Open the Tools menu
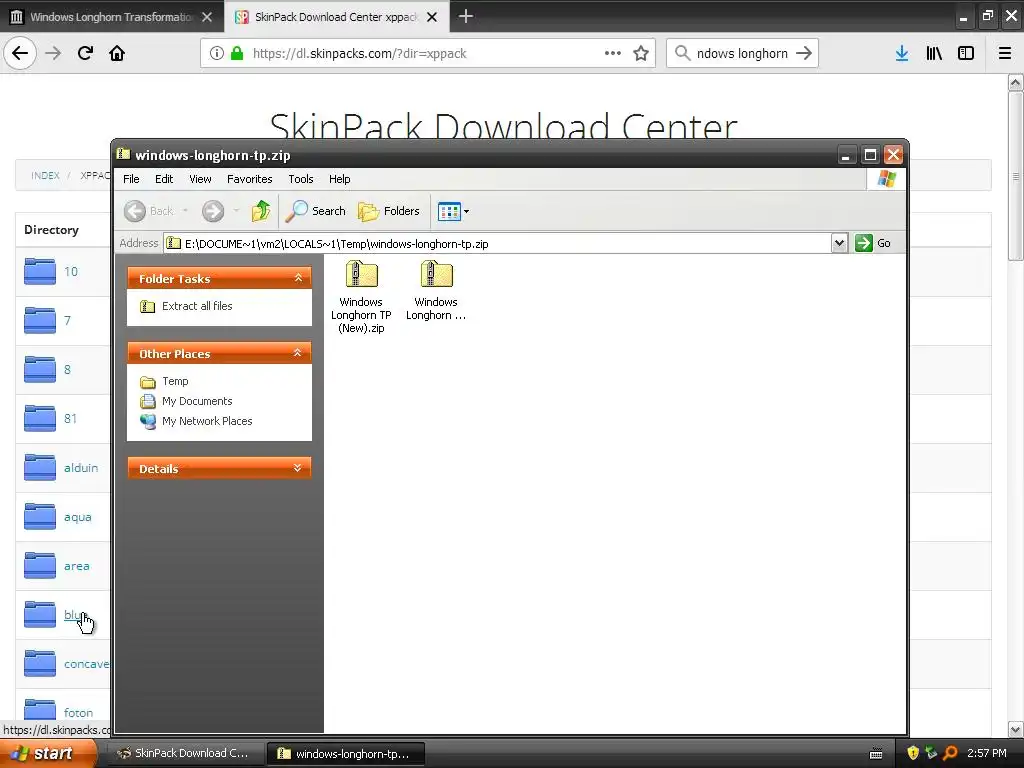Screen dimensions: 1024x768 point(301,179)
